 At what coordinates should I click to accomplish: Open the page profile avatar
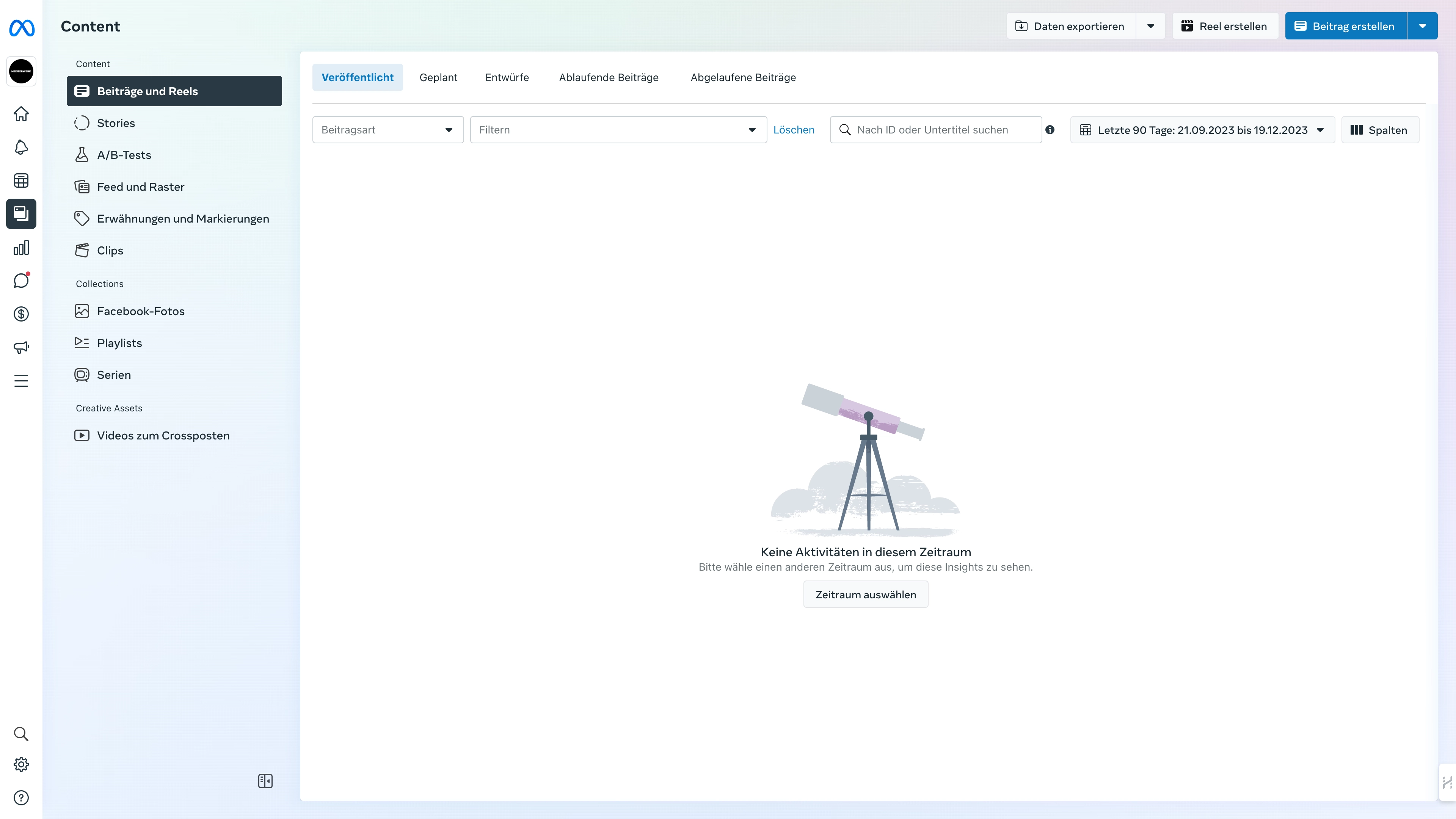[x=22, y=71]
